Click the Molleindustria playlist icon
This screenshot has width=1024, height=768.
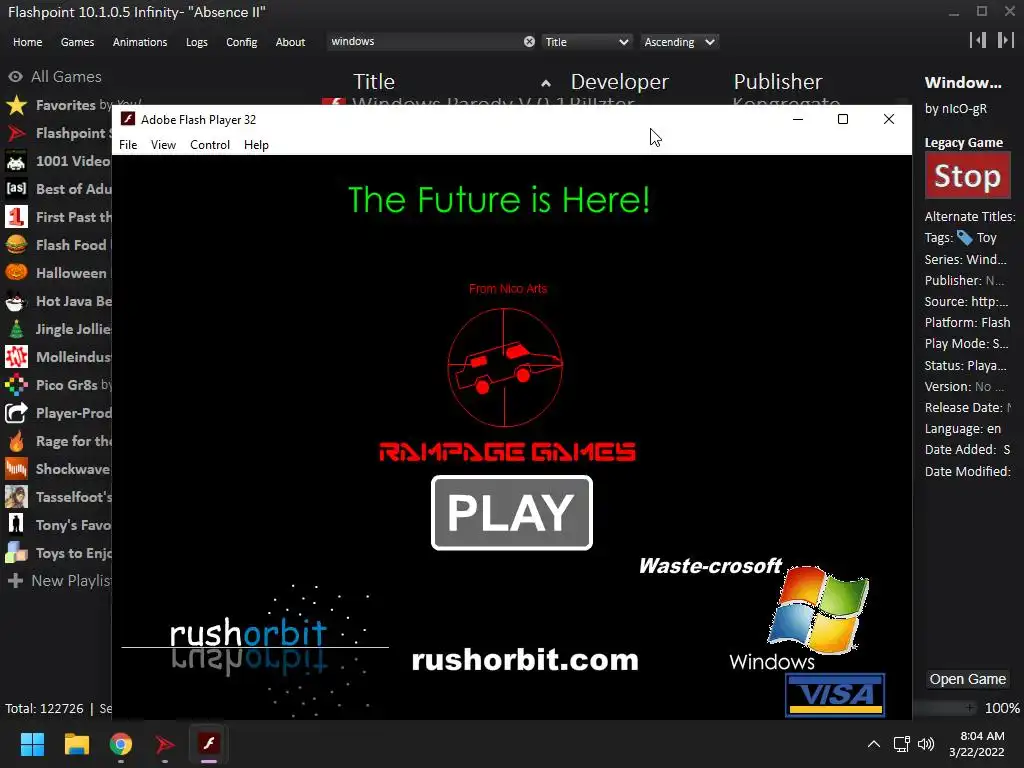click(16, 357)
